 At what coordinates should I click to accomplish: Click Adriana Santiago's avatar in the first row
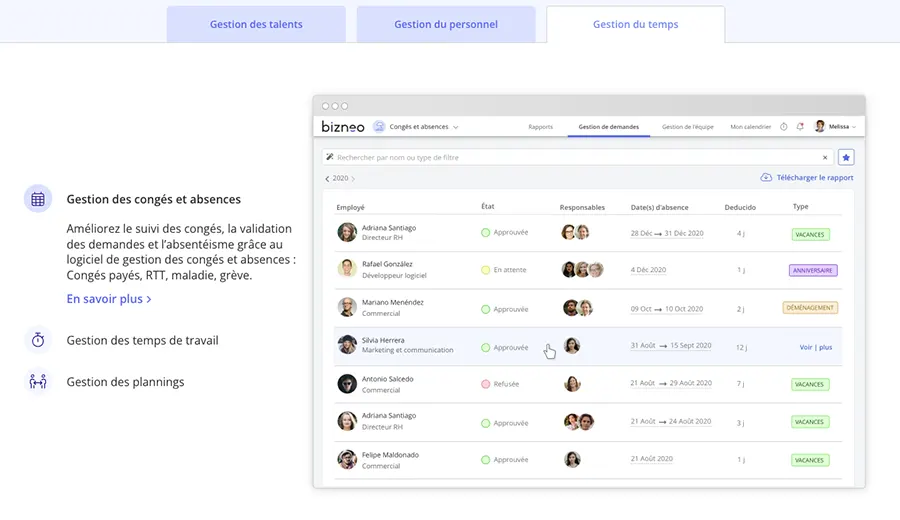click(x=347, y=232)
